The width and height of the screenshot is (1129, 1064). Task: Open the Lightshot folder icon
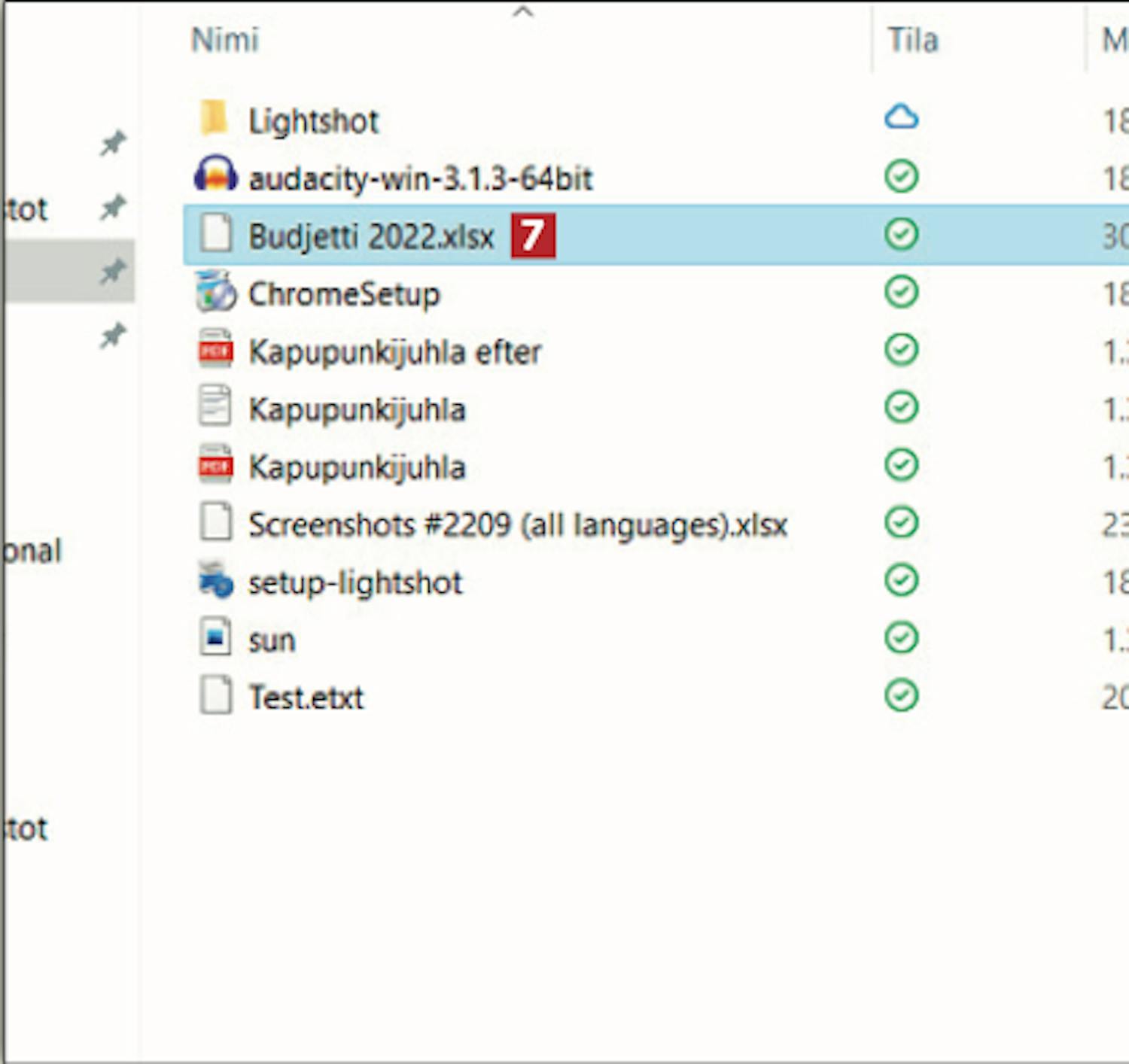[x=215, y=119]
